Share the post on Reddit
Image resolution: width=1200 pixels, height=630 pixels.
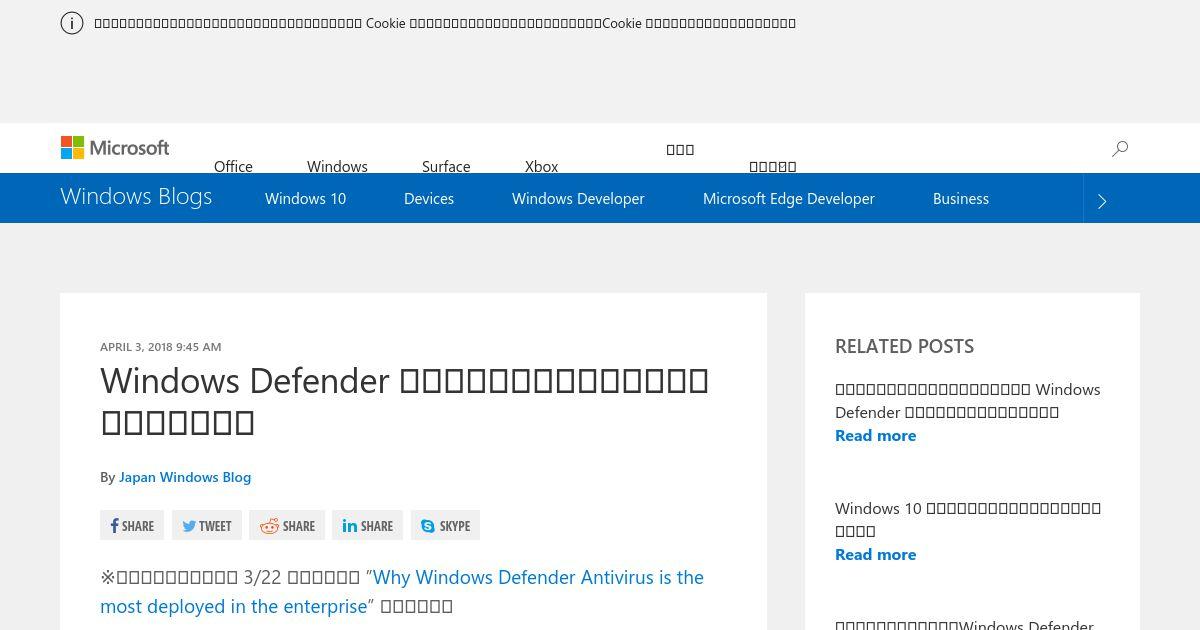pos(287,526)
